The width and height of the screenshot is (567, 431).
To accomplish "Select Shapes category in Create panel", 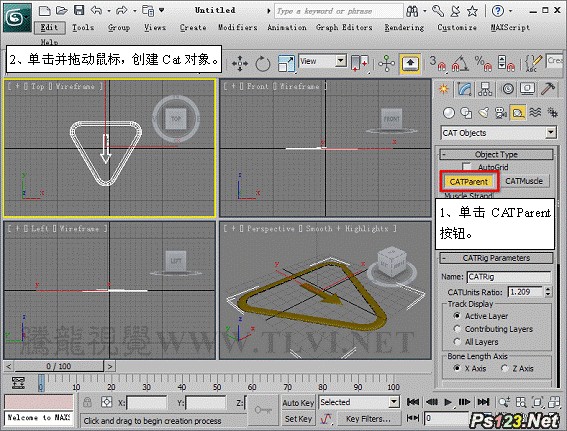I will (x=466, y=113).
